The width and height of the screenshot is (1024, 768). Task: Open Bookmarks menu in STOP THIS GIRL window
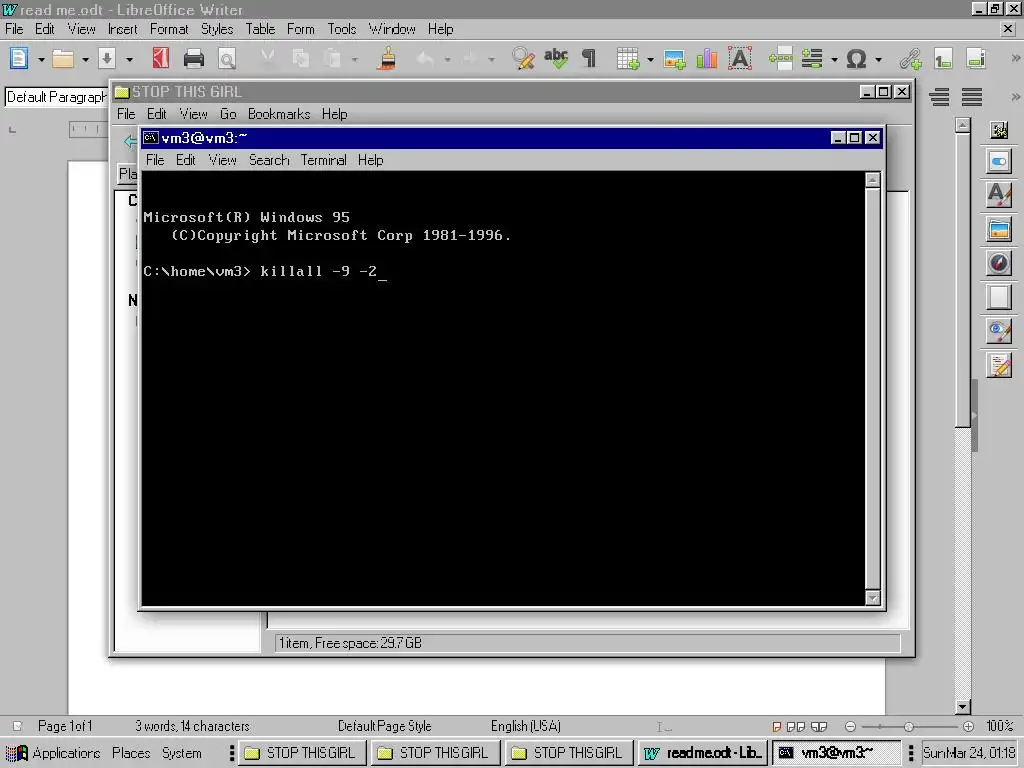point(279,114)
